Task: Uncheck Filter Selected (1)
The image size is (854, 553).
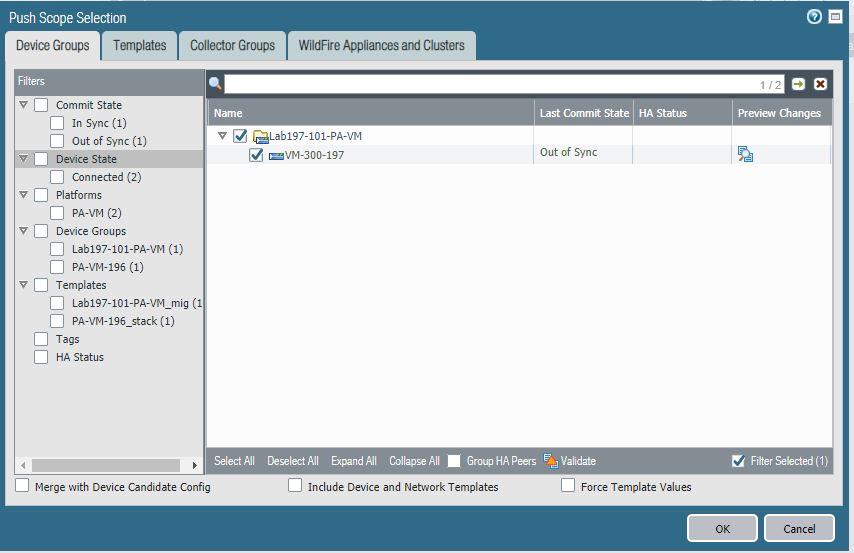Action: click(x=739, y=461)
